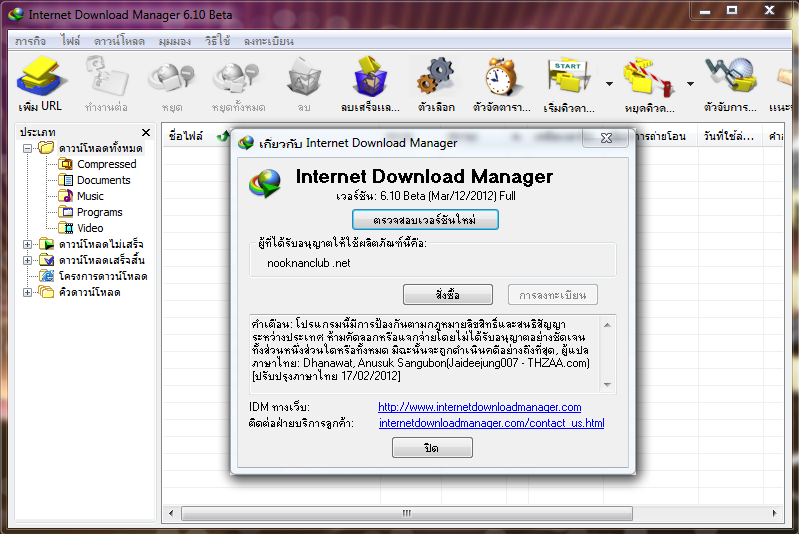The height and width of the screenshot is (534, 799).
Task: Maximize the Internet Download Manager window
Action: 732,11
